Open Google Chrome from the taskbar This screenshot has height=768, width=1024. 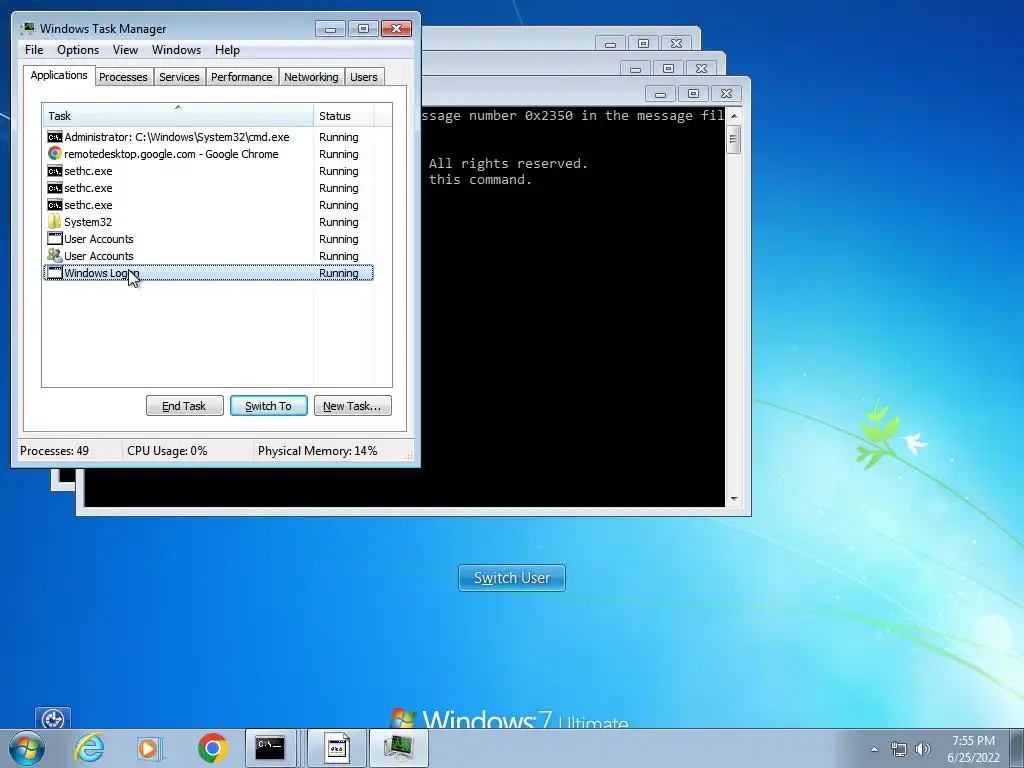click(x=212, y=748)
